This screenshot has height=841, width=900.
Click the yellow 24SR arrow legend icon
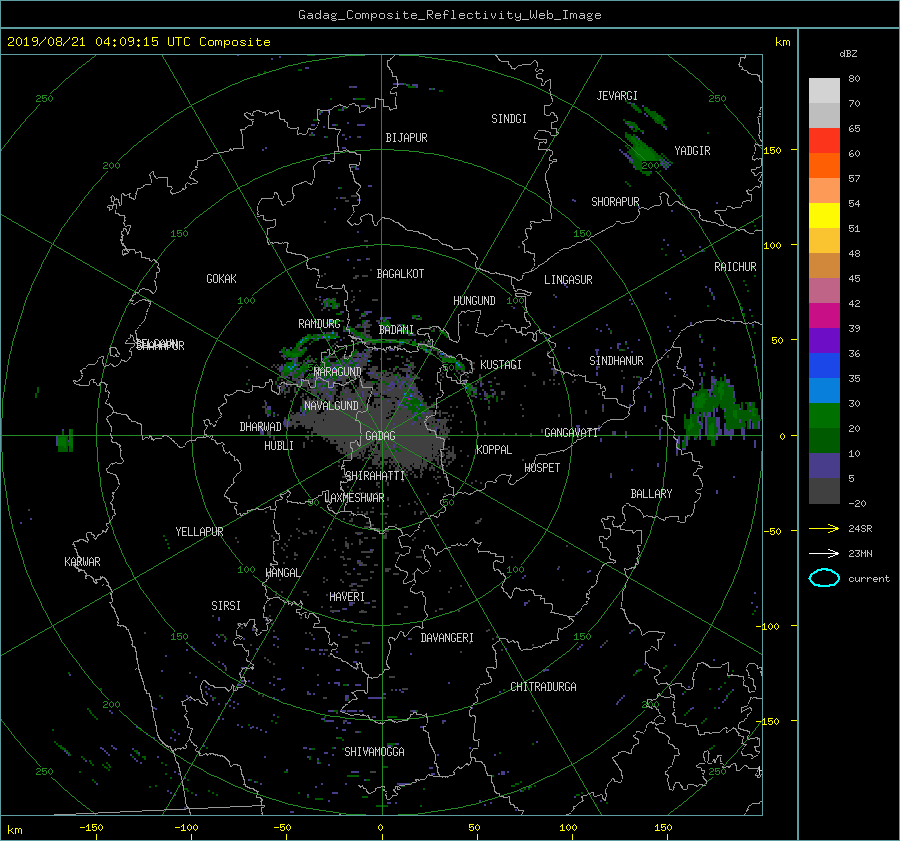tap(824, 528)
